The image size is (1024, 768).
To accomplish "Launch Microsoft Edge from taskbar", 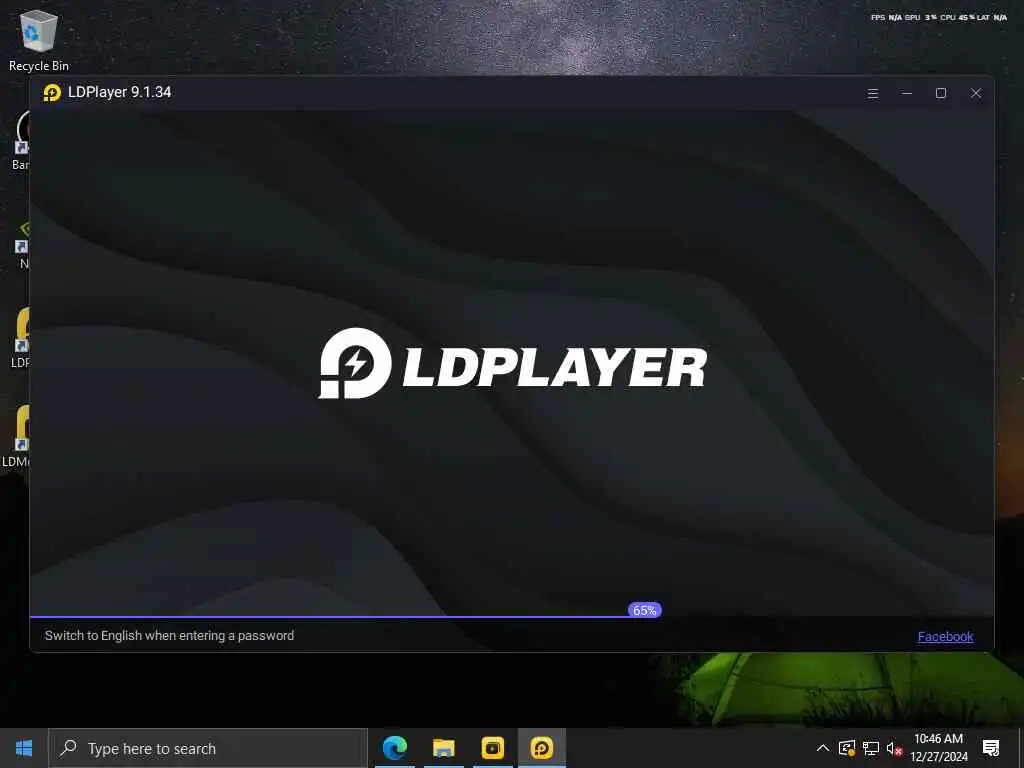I will tap(394, 748).
